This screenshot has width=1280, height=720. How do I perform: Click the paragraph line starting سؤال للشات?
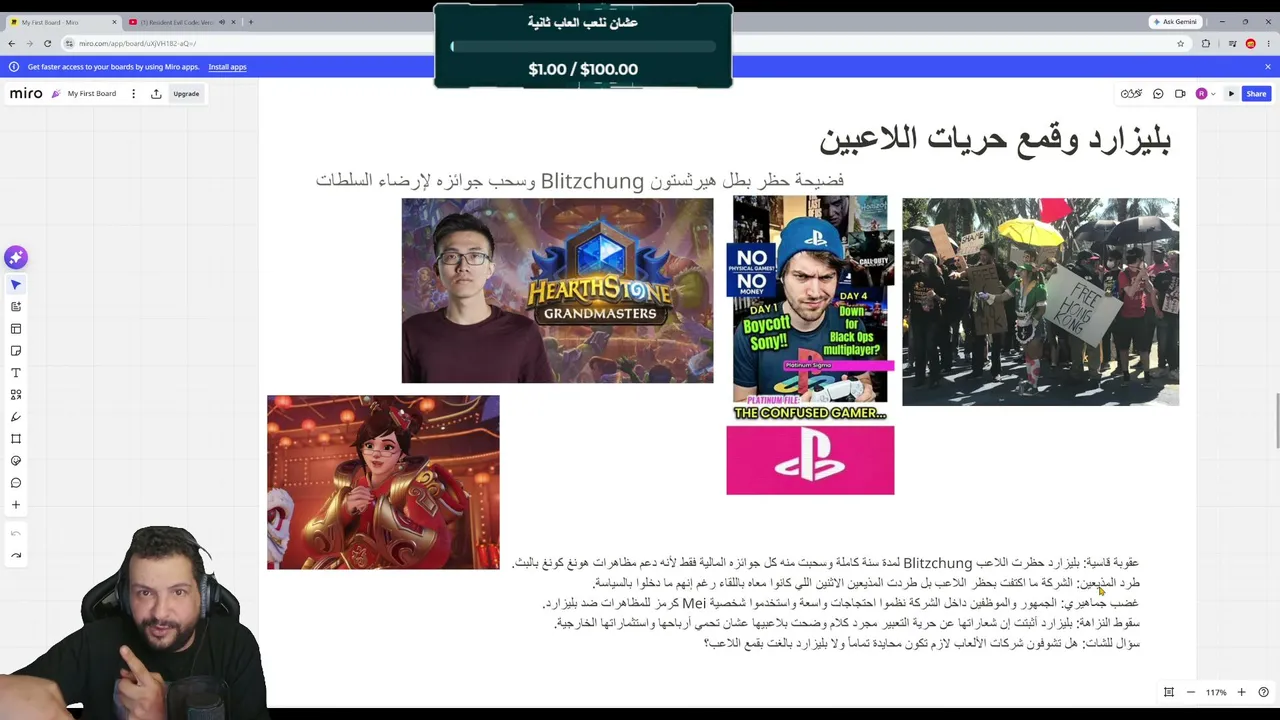[921, 643]
